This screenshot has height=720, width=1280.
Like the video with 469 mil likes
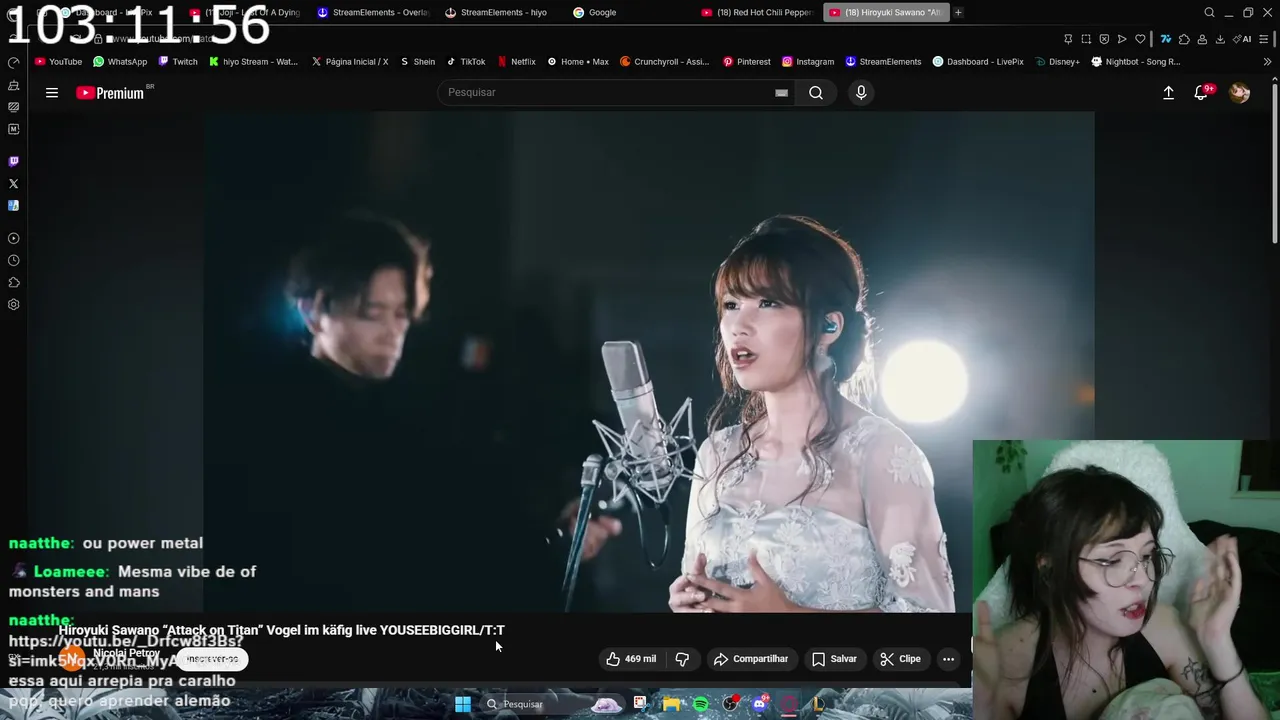tap(631, 659)
